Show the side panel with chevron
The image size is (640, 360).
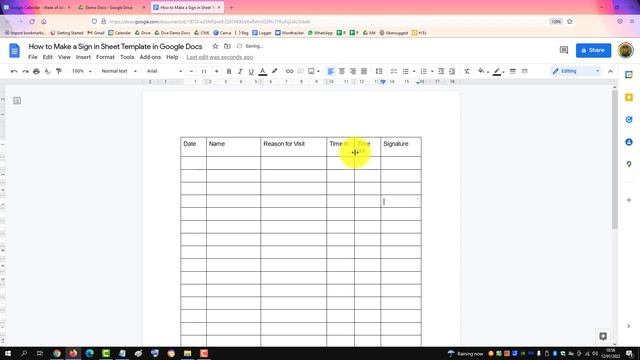point(629,326)
